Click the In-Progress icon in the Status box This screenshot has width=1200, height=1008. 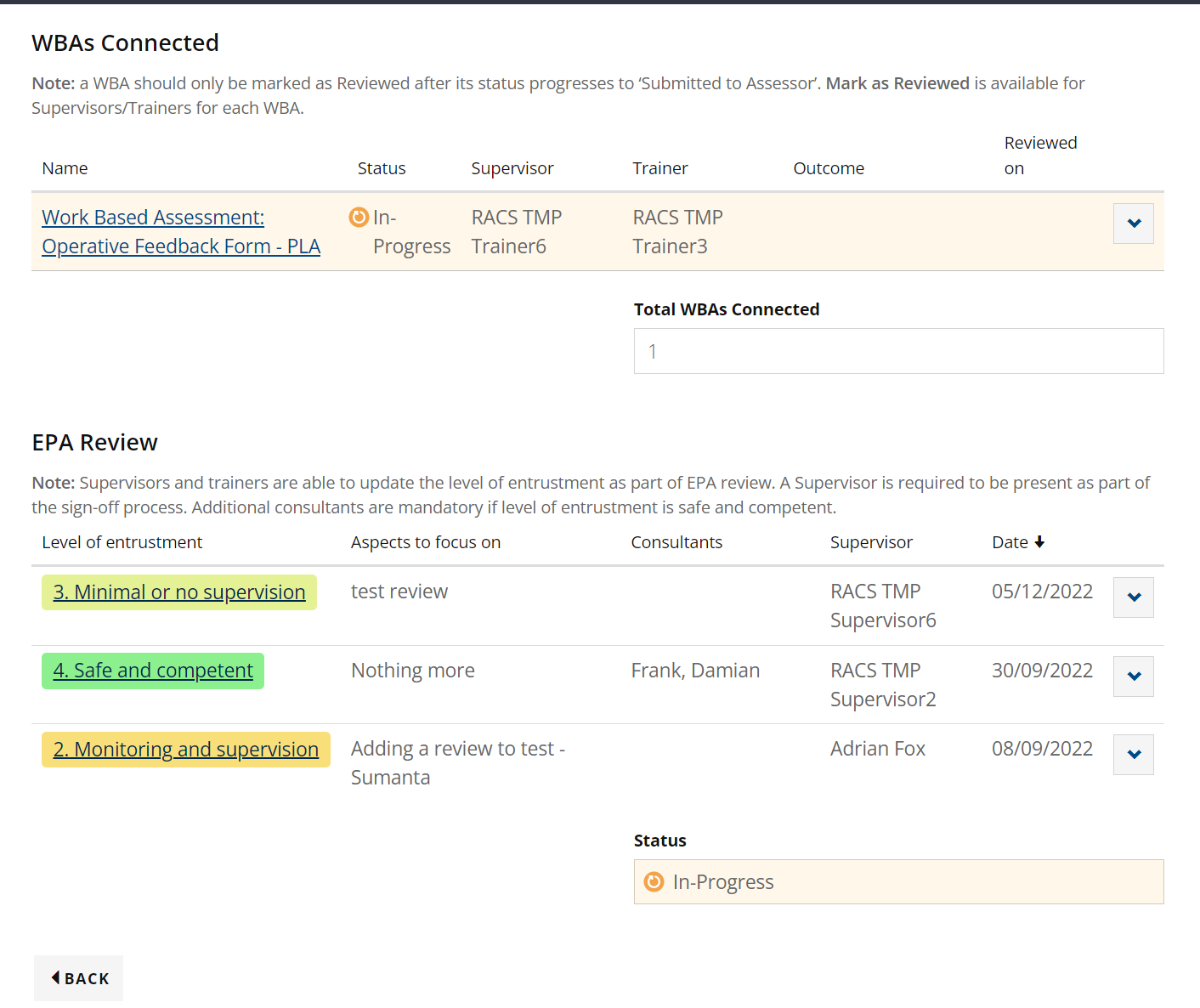(x=654, y=882)
